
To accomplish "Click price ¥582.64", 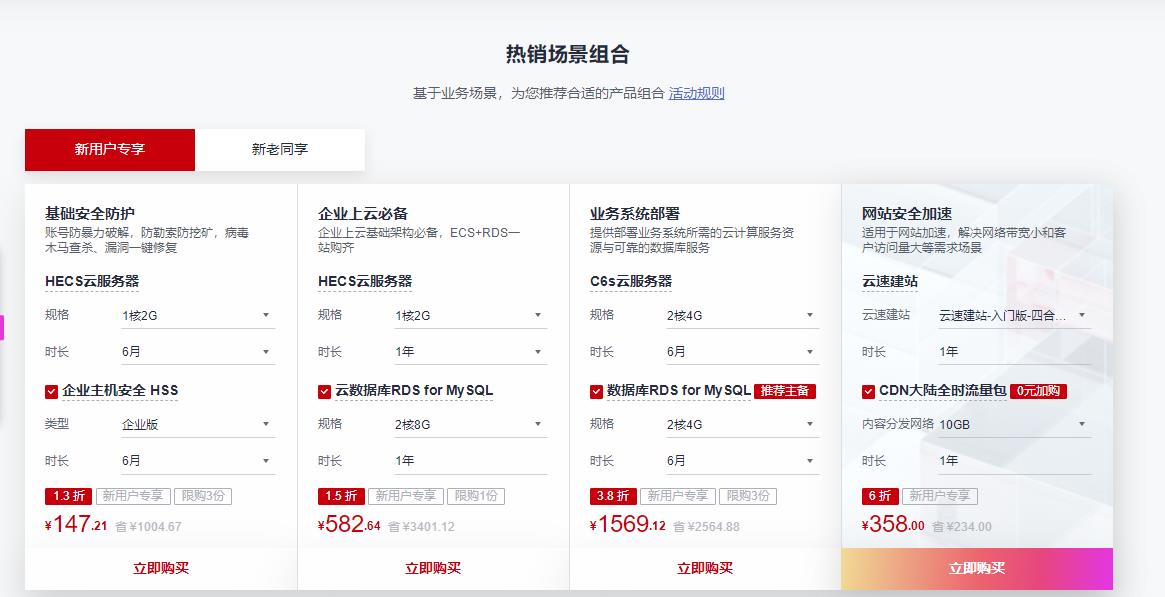I will pyautogui.click(x=349, y=524).
